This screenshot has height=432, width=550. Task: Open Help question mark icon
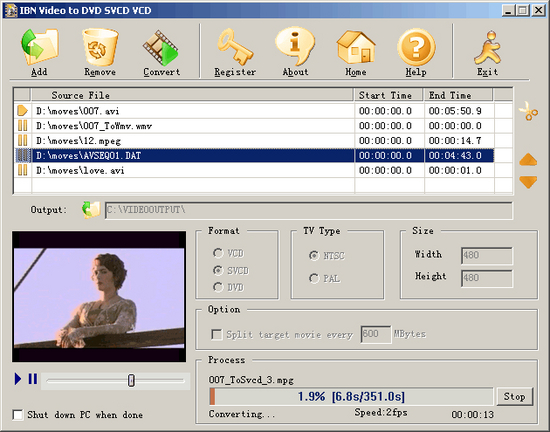pyautogui.click(x=416, y=47)
